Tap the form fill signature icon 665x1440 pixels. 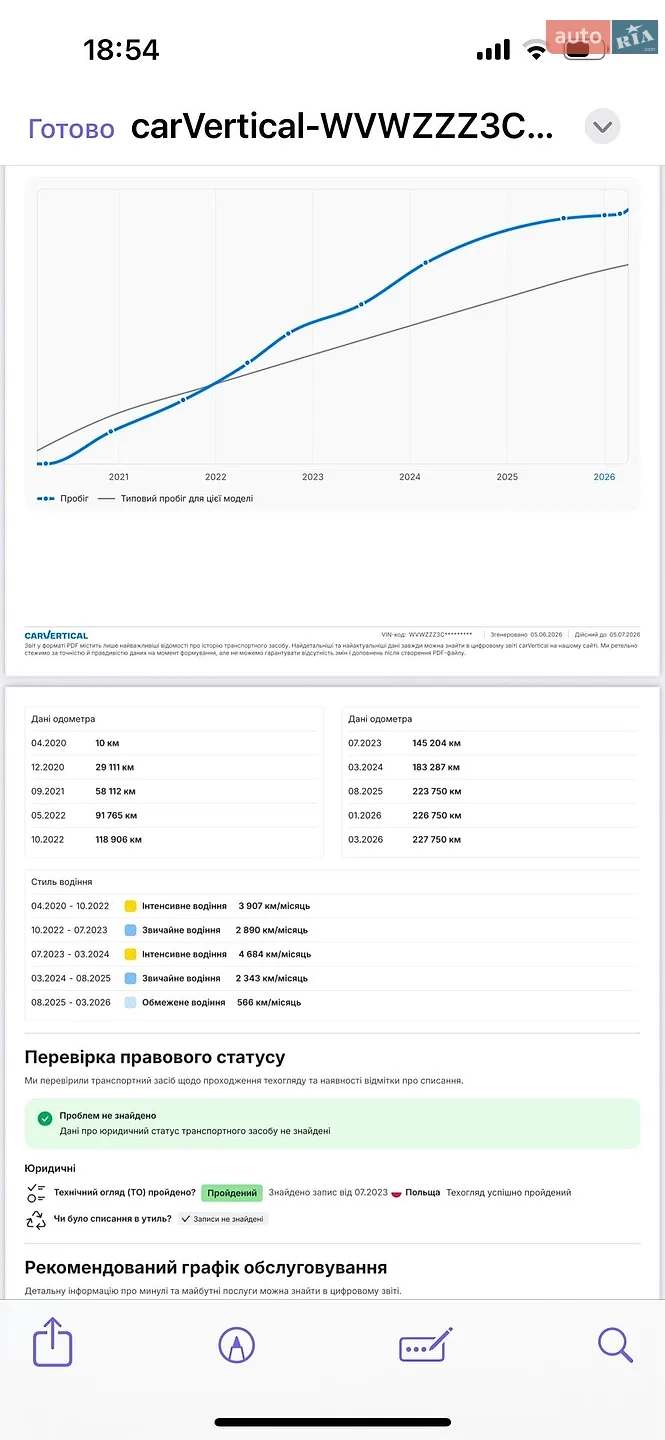[425, 1345]
